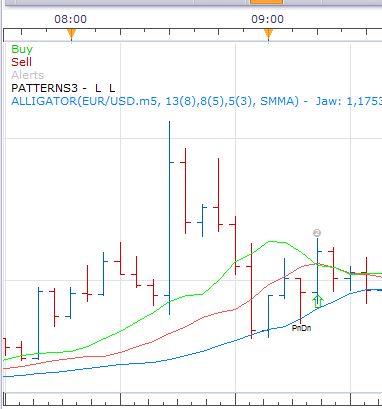Click the PnDn pattern label
Viewport: 382px width, 409px height.
coord(301,328)
